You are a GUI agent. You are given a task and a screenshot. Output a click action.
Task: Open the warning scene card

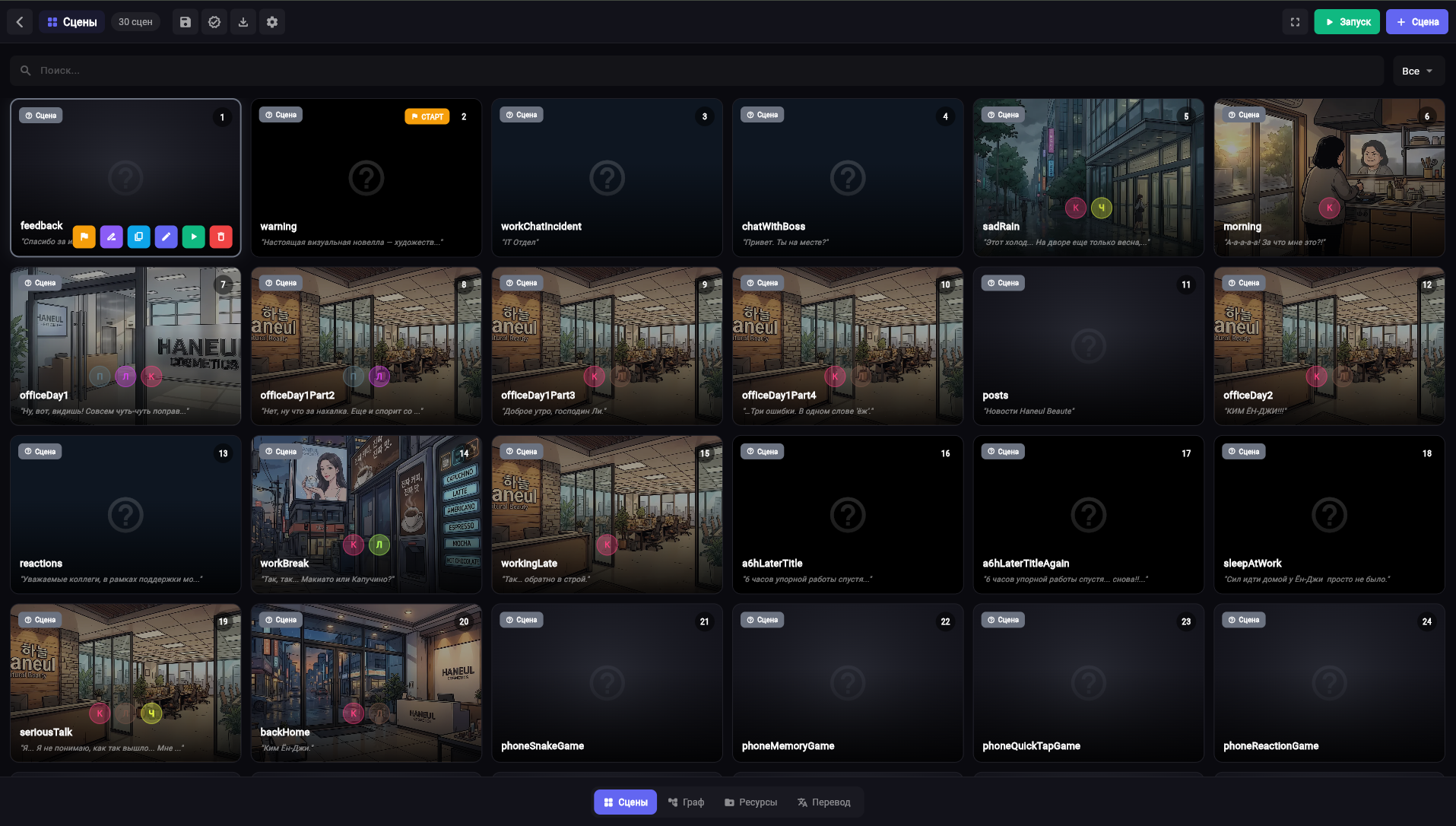pyautogui.click(x=366, y=177)
